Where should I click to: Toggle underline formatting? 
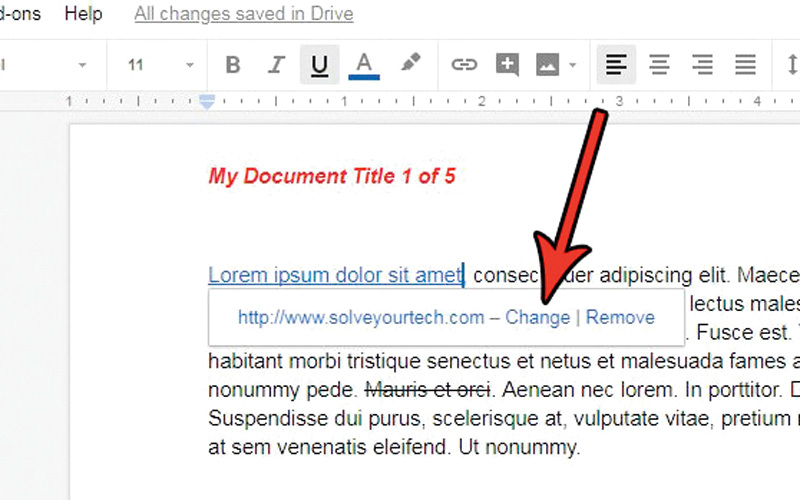coord(319,65)
